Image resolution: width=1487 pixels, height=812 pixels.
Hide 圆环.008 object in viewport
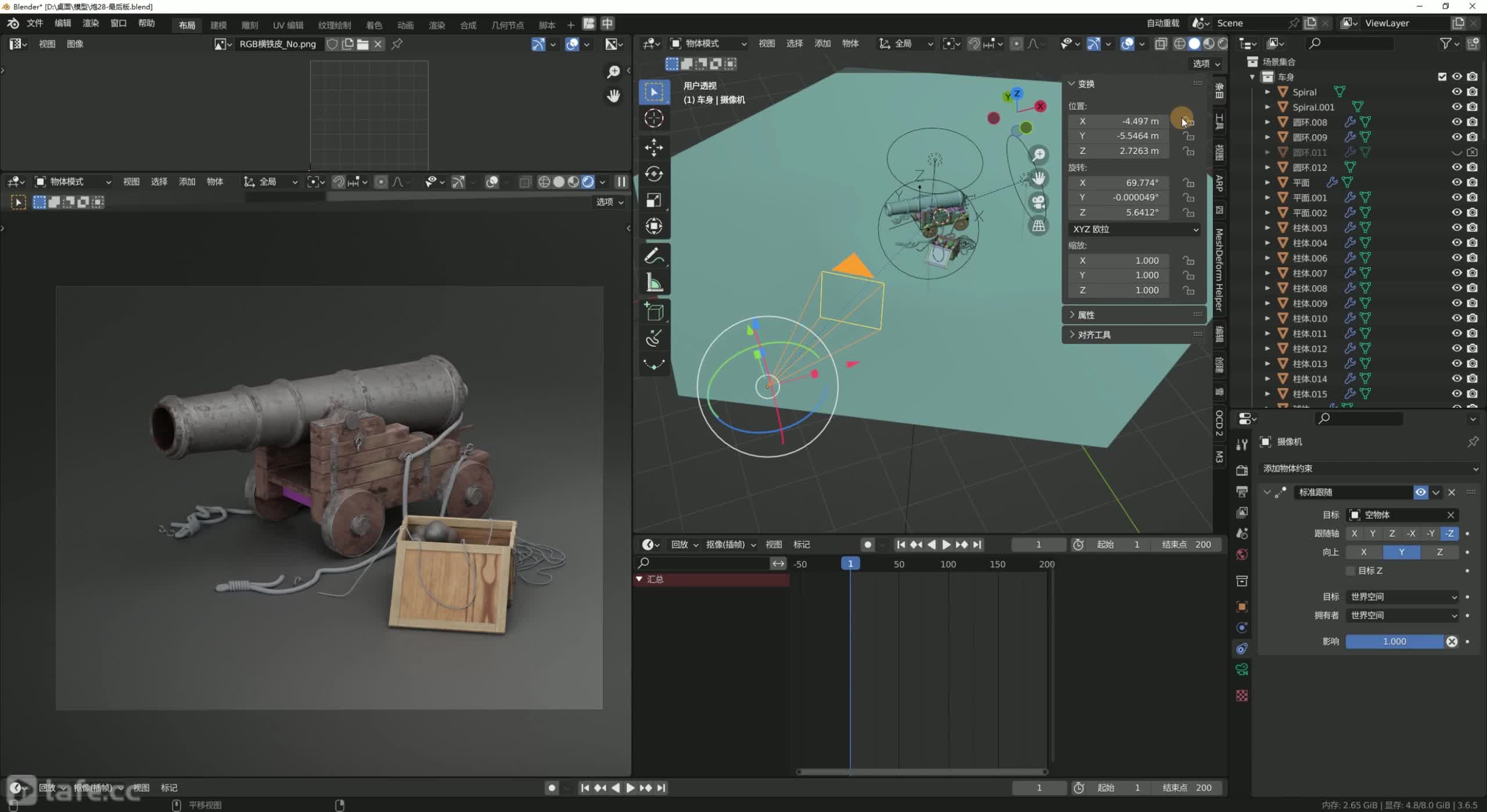tap(1457, 122)
